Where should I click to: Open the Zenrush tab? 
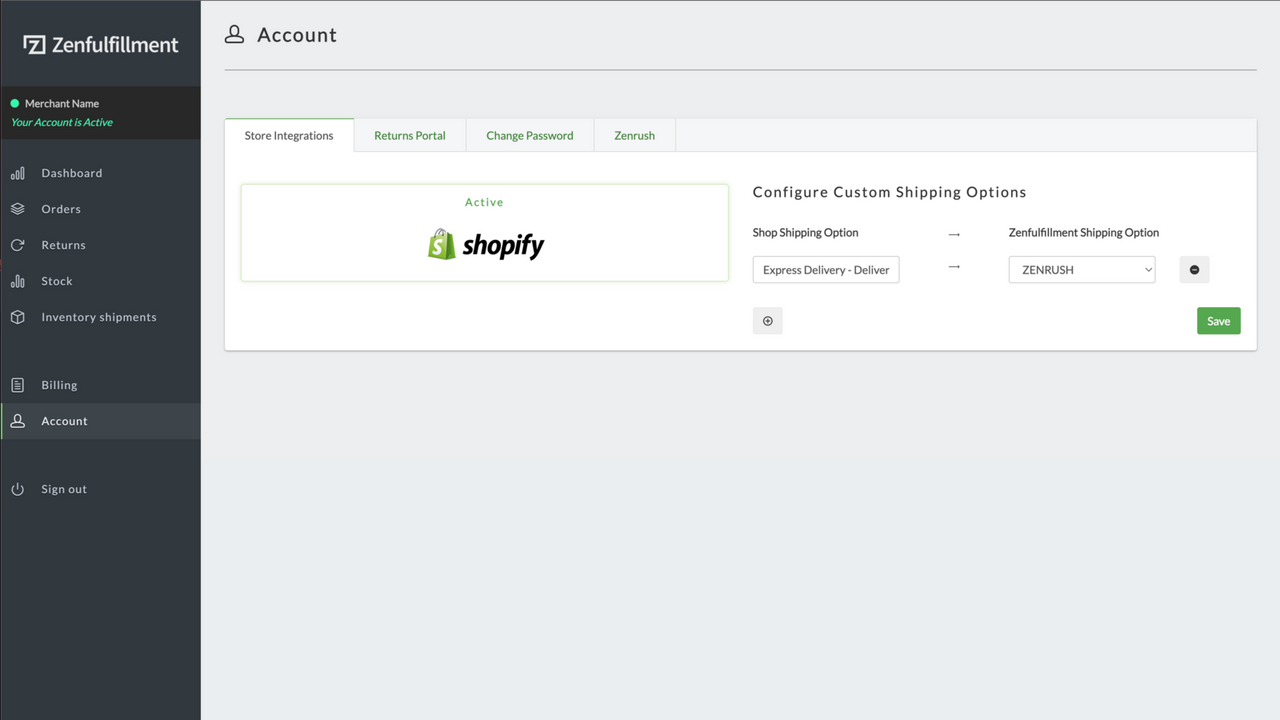635,136
